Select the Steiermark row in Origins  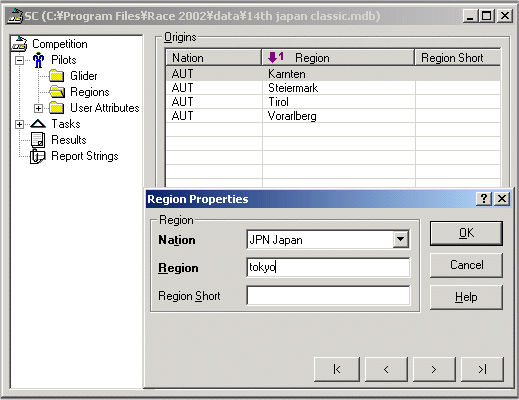pos(333,88)
